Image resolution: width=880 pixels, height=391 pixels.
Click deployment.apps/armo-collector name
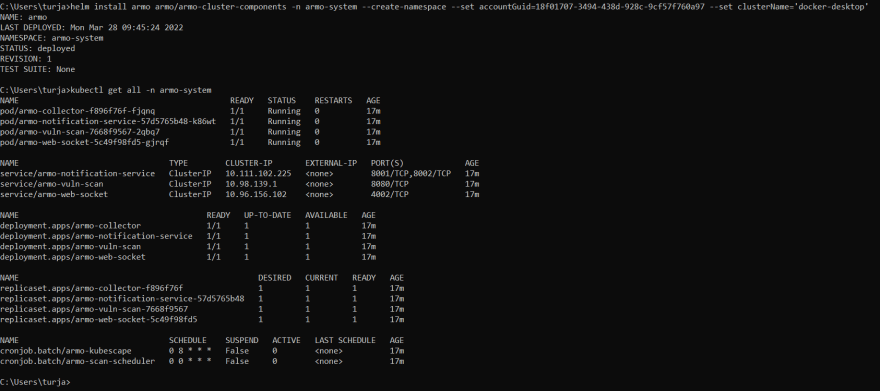pos(70,226)
